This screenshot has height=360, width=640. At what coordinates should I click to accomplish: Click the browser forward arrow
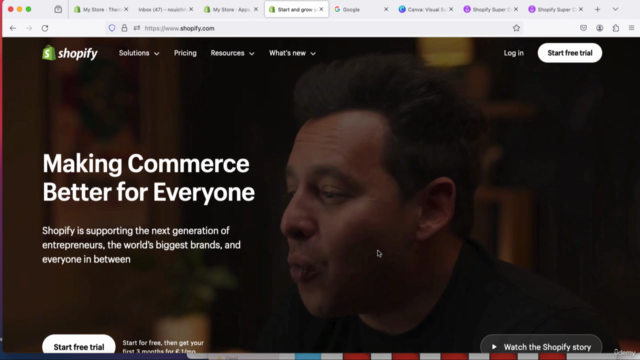(x=29, y=28)
